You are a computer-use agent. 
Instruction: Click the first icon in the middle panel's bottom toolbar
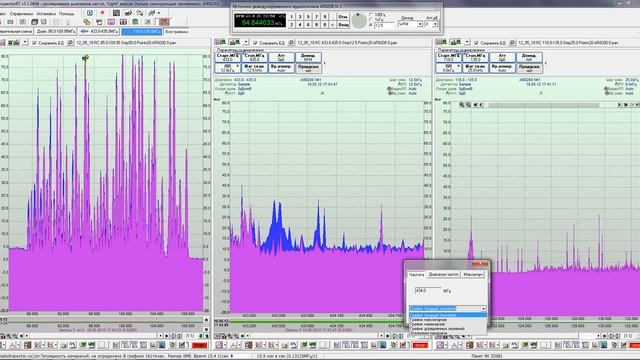pyautogui.click(x=219, y=345)
